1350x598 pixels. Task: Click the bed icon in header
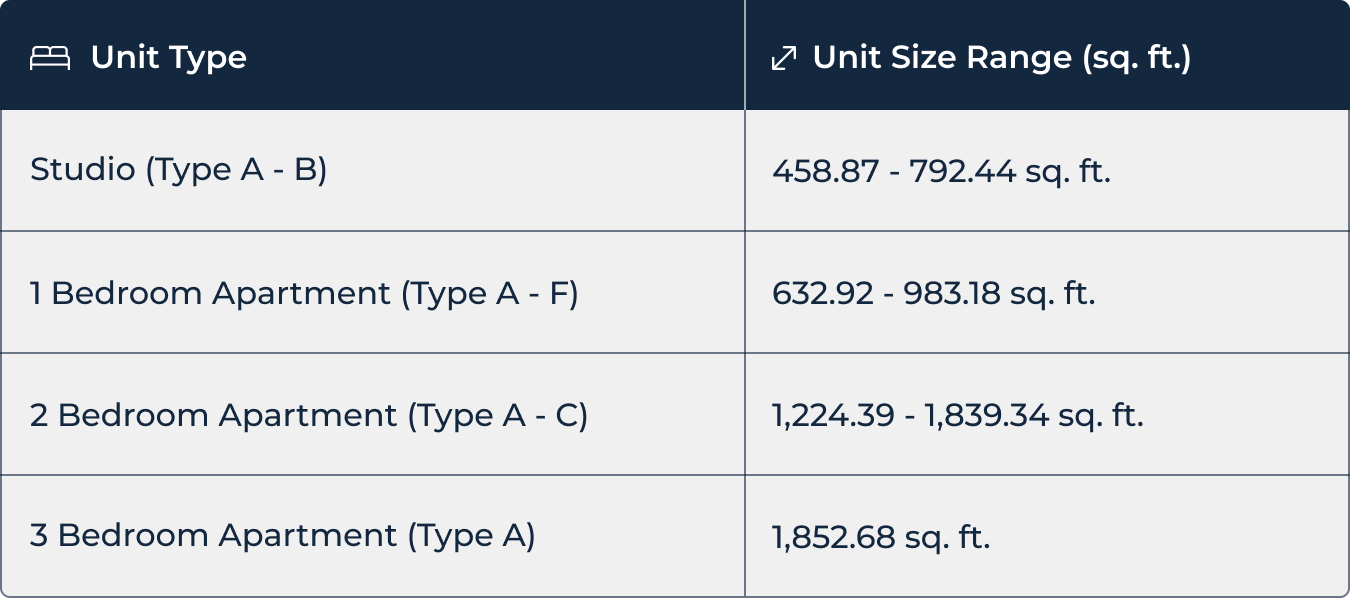click(50, 58)
